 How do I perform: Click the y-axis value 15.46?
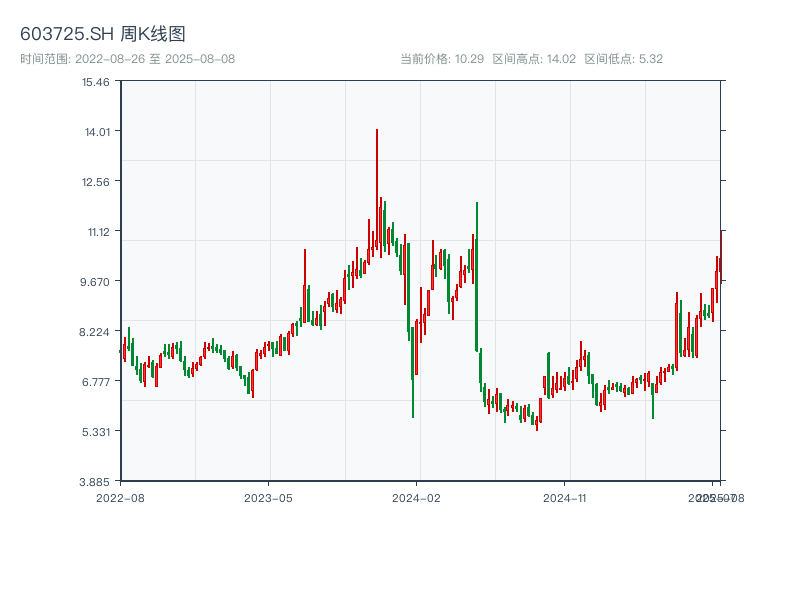pyautogui.click(x=96, y=82)
